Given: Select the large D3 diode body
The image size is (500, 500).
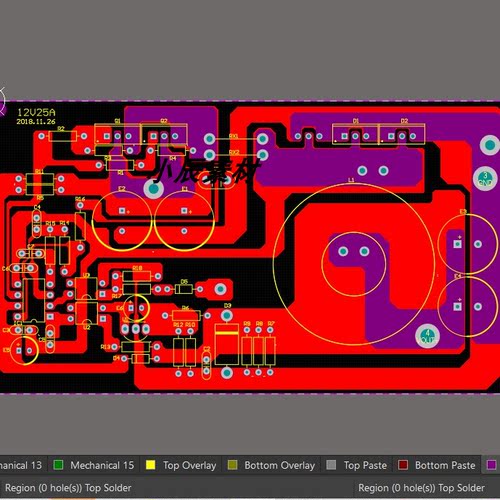Looking at the screenshot, I should click(227, 344).
